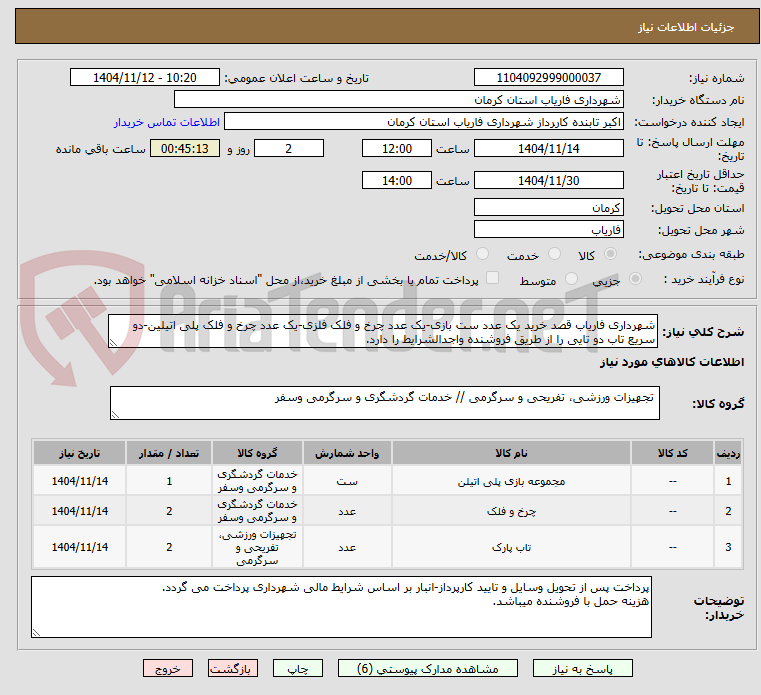Click the remaining days field showing 2
This screenshot has width=761, height=695.
289,149
